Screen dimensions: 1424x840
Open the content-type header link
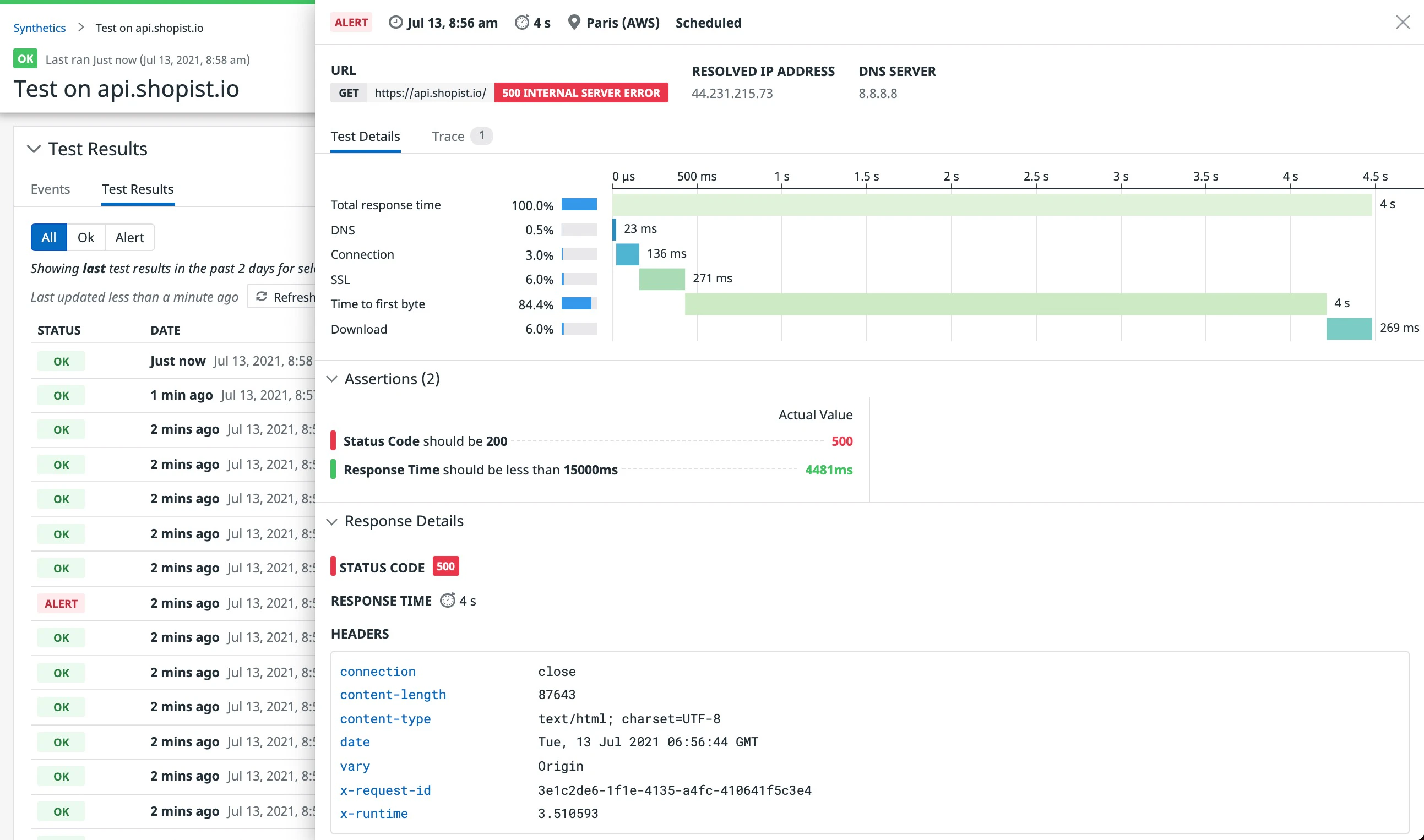(x=385, y=719)
